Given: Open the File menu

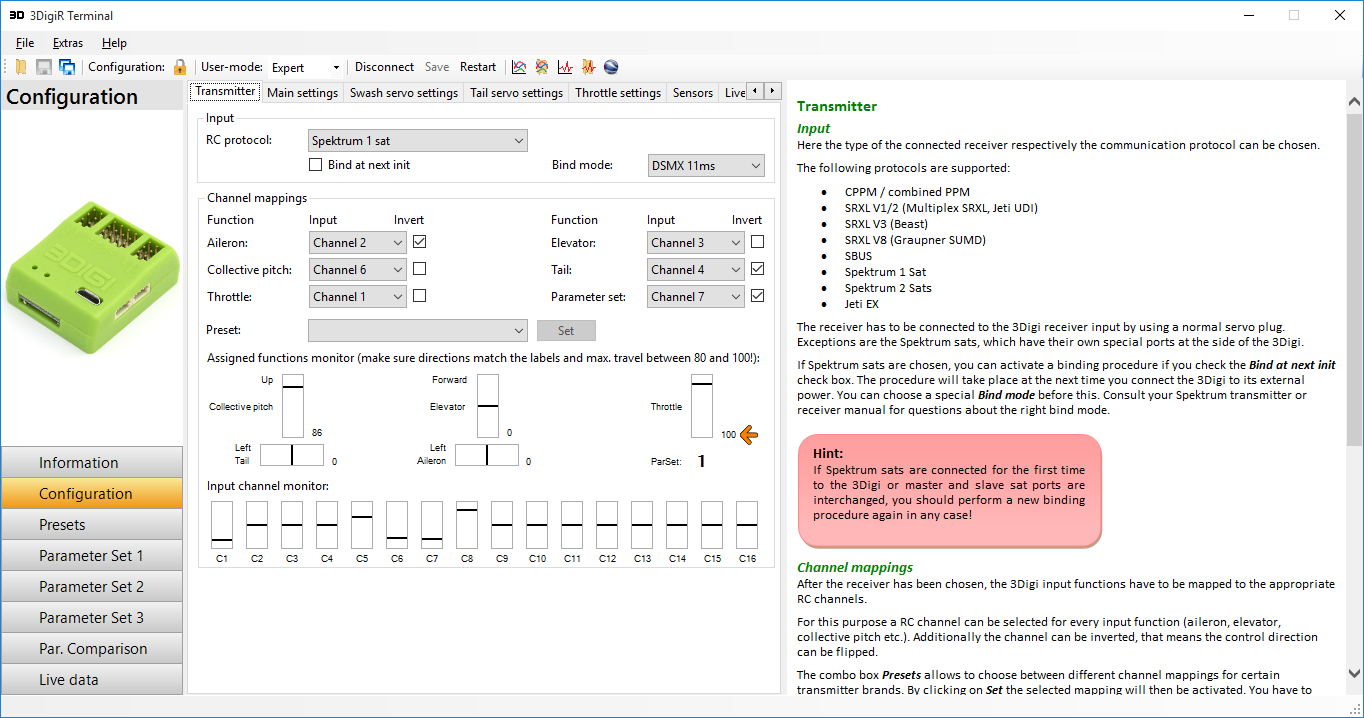Looking at the screenshot, I should 25,43.
